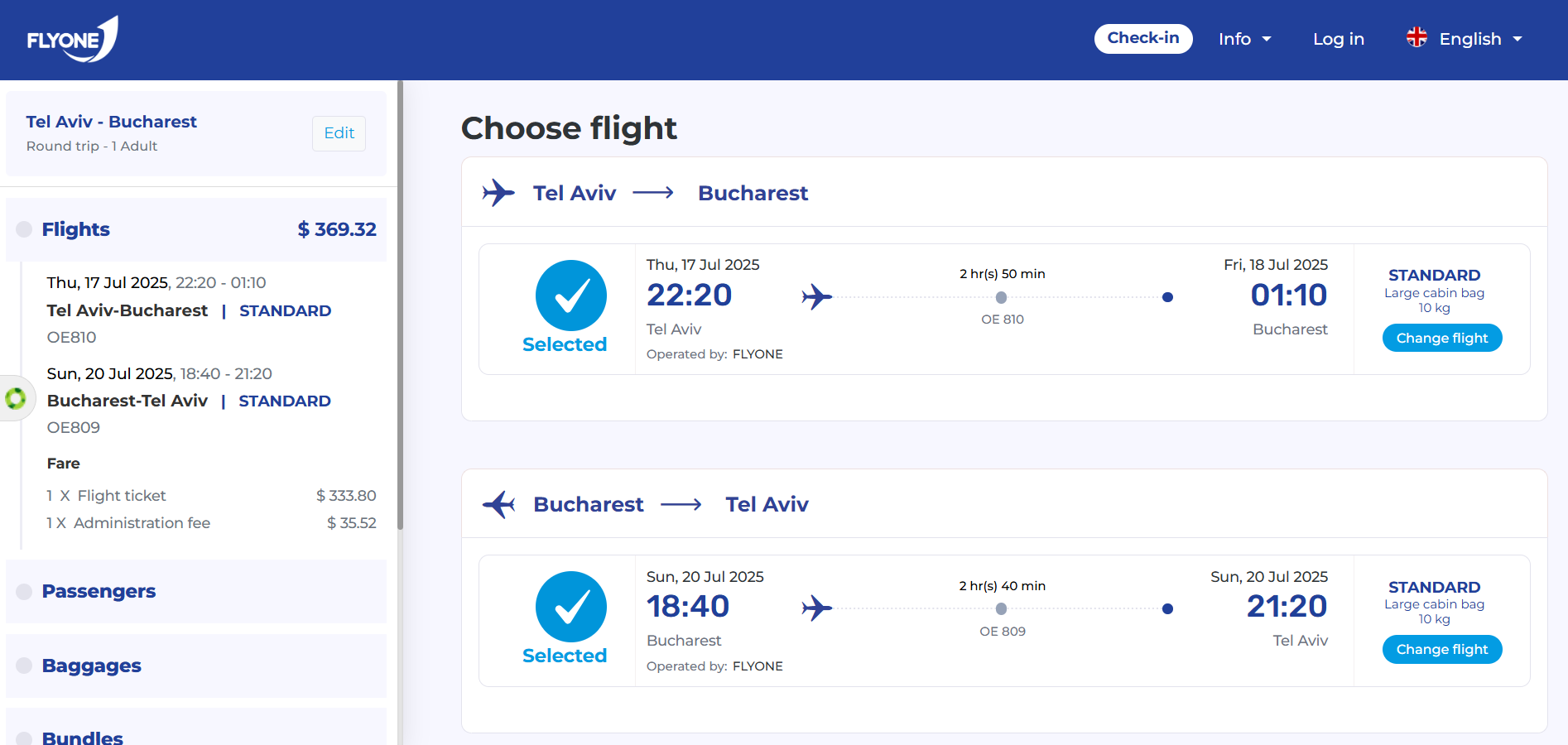Click Log in in the header
The image size is (1568, 745).
1338,39
